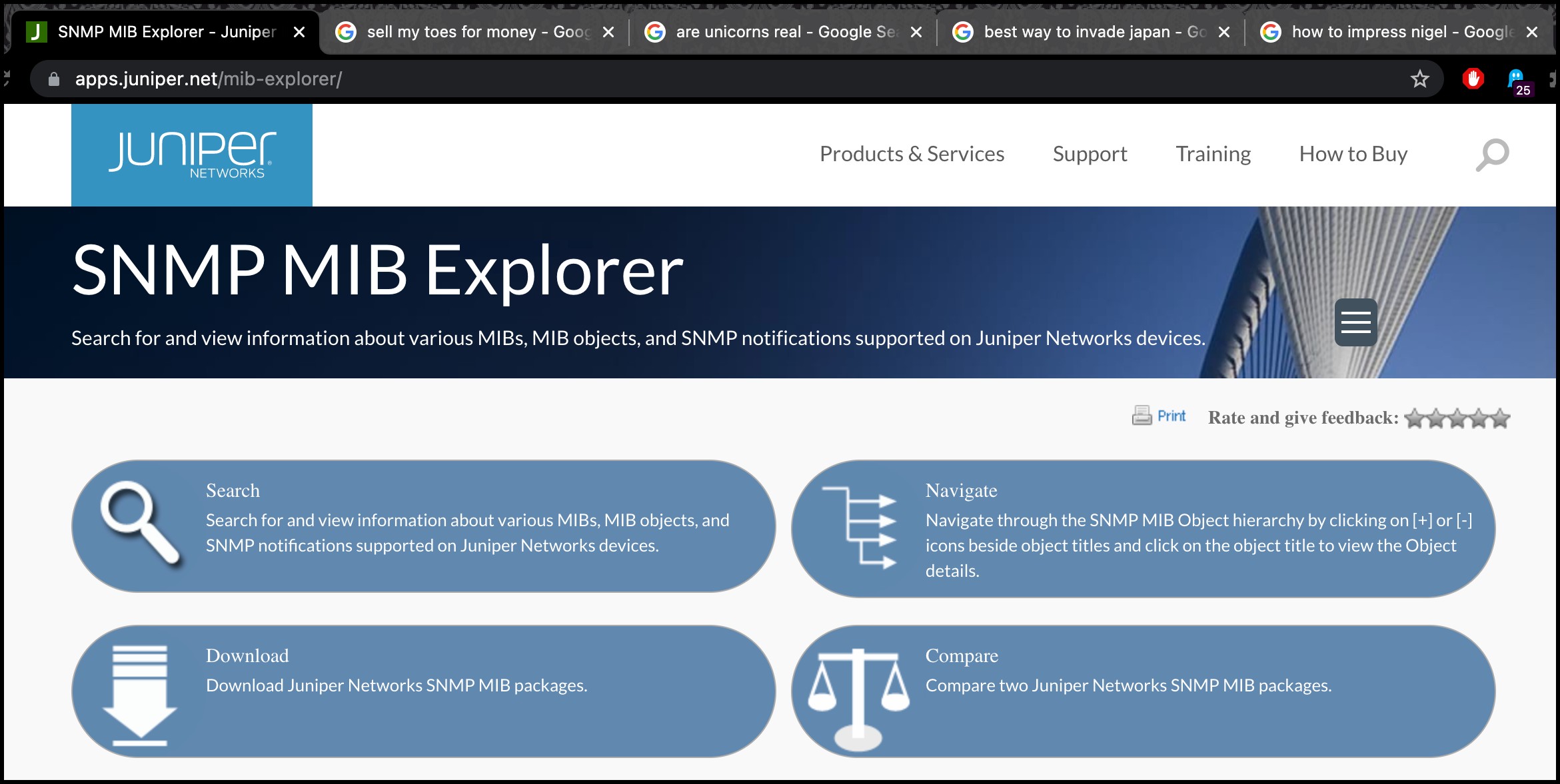Click the Navigate hierarchy arrows icon

coord(860,528)
